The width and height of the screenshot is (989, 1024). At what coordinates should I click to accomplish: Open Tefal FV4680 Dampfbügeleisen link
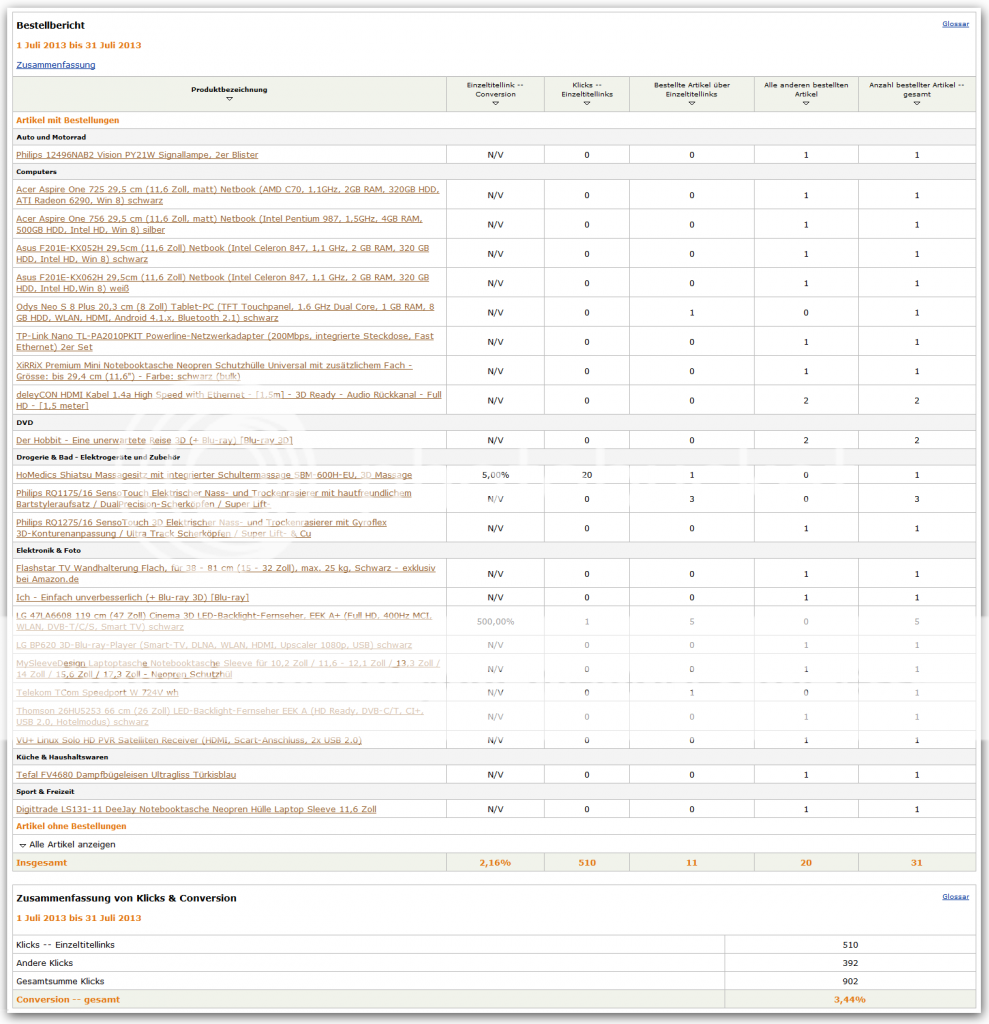click(126, 775)
